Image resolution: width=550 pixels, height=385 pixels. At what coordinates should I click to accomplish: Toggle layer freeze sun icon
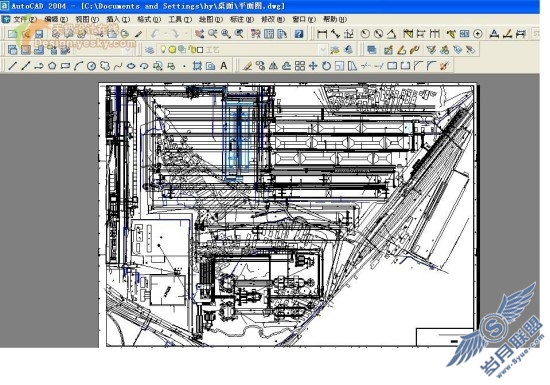172,50
